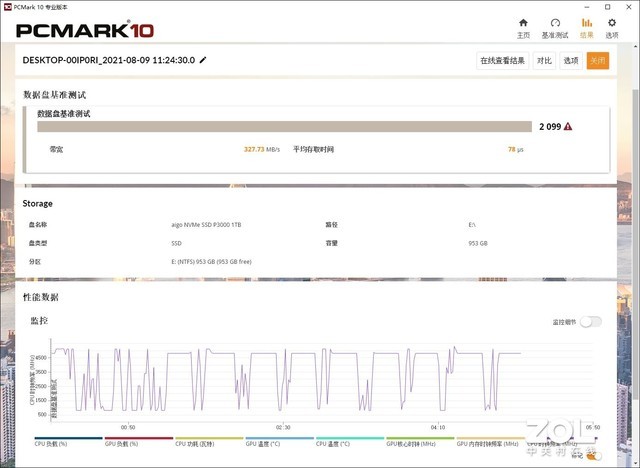This screenshot has width=640, height=468.
Task: Click average access time 78 µs
Action: pyautogui.click(x=516, y=149)
